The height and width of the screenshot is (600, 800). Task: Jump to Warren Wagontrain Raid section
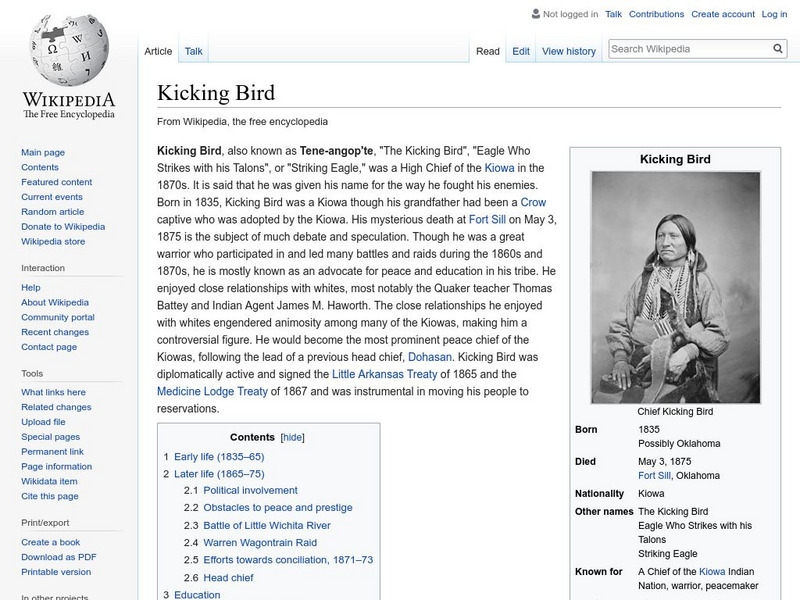[x=260, y=543]
